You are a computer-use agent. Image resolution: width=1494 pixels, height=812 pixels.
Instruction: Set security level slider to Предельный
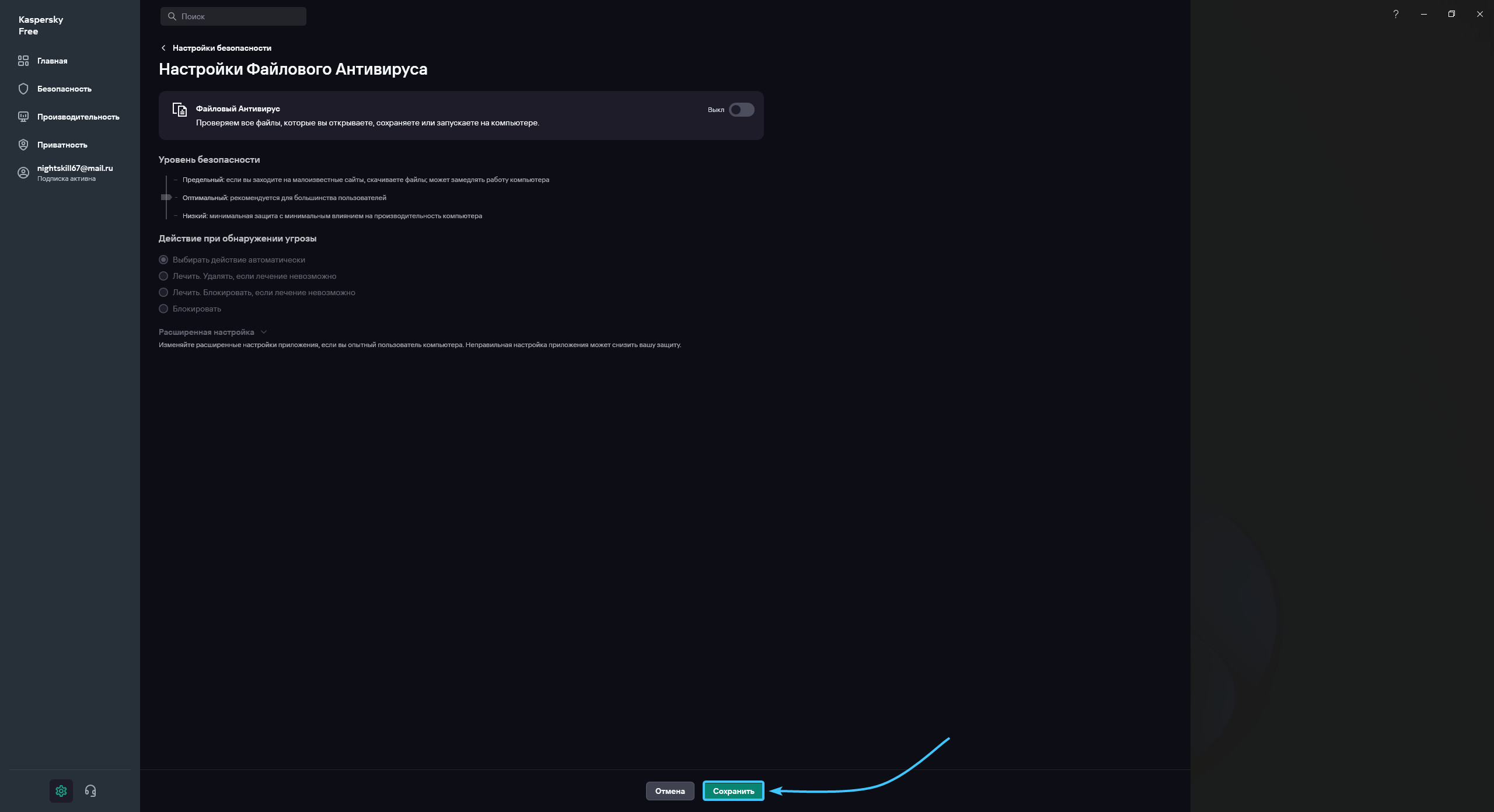tap(166, 180)
